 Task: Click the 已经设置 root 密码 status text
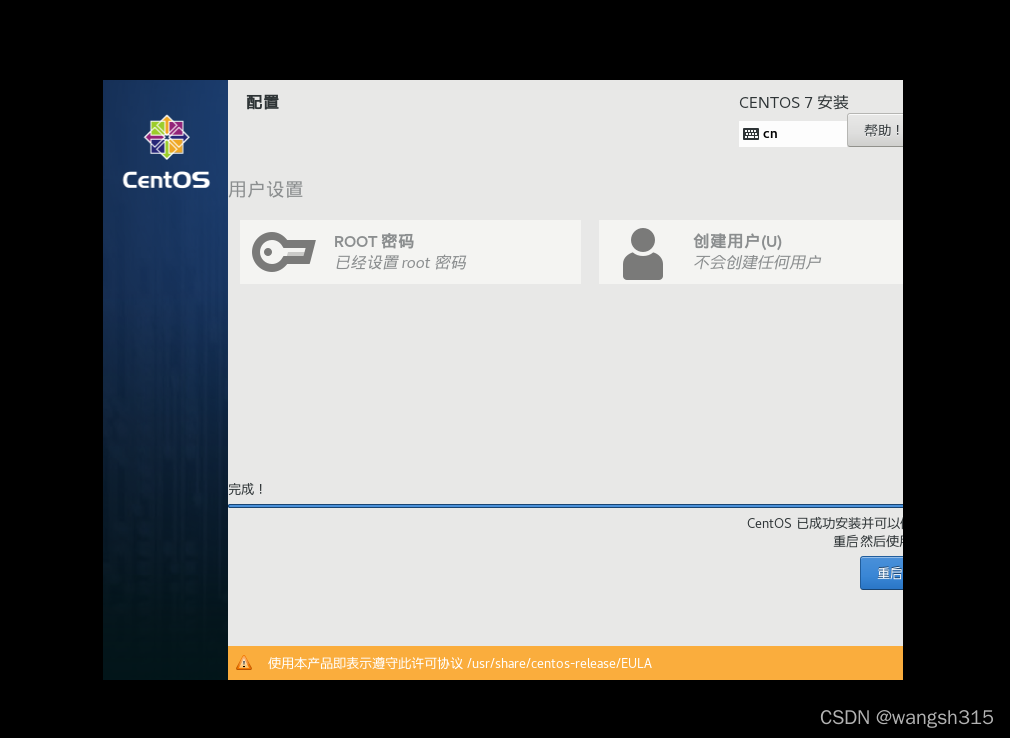tap(400, 263)
